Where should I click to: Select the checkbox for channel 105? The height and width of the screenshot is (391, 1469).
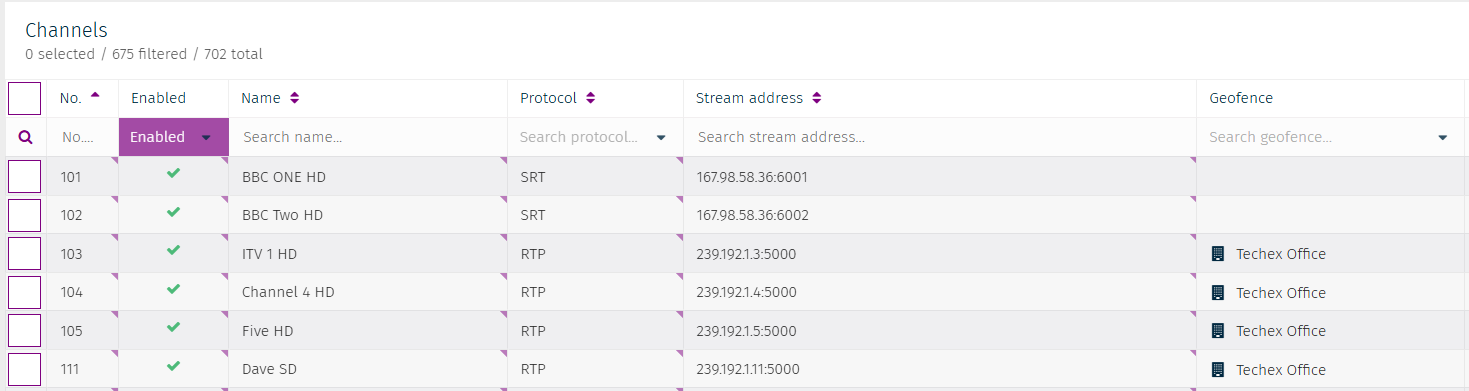(x=25, y=331)
